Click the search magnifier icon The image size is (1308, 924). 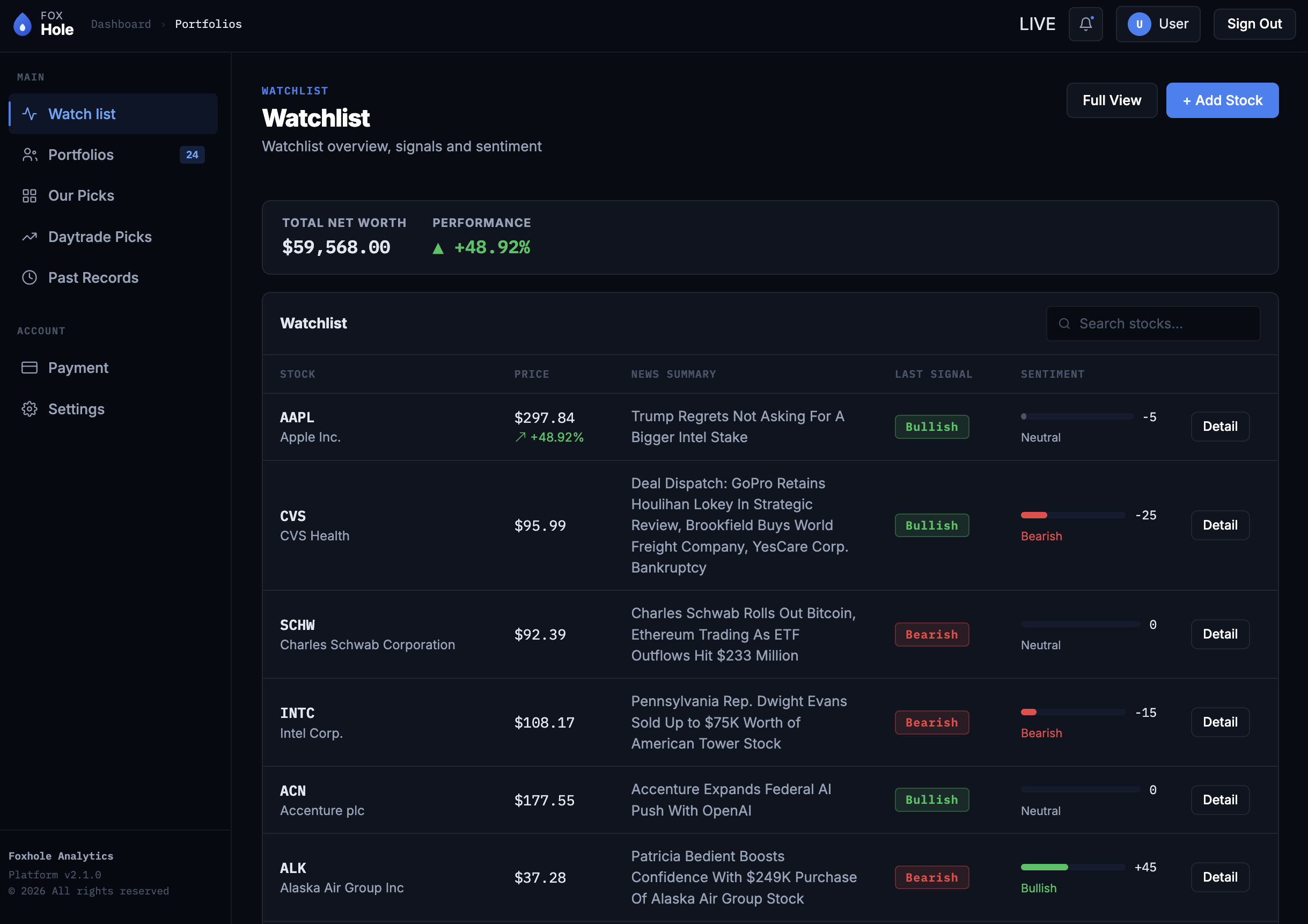tap(1064, 324)
